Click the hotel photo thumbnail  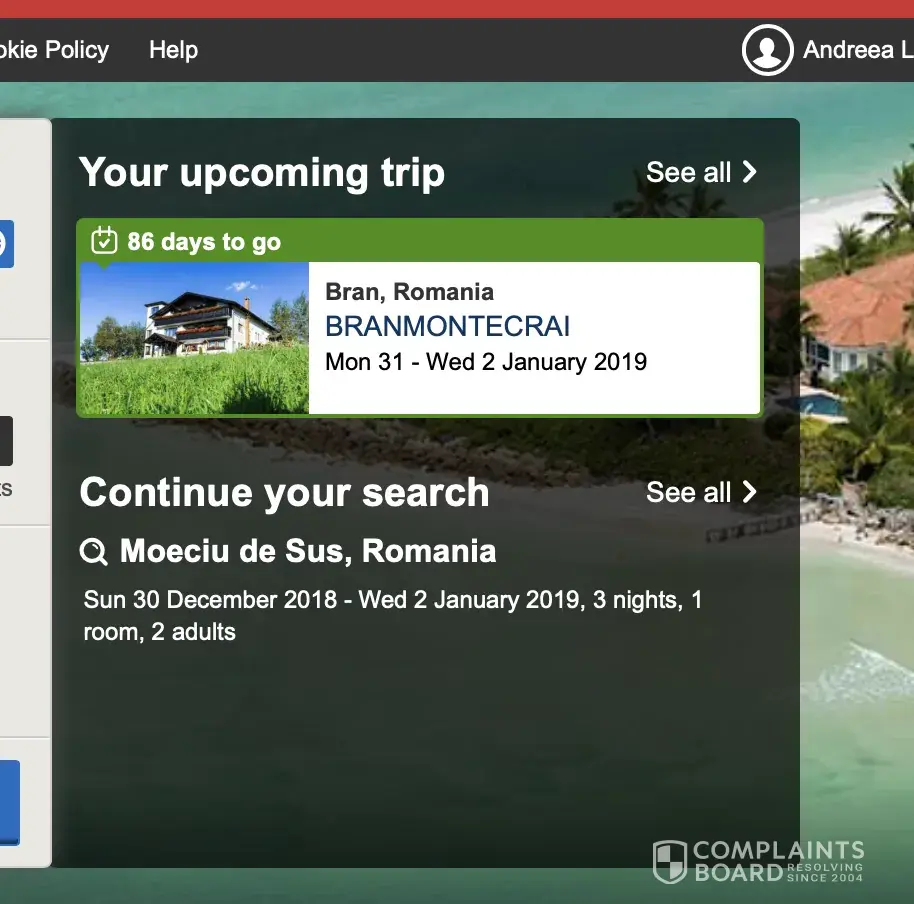[x=194, y=338]
